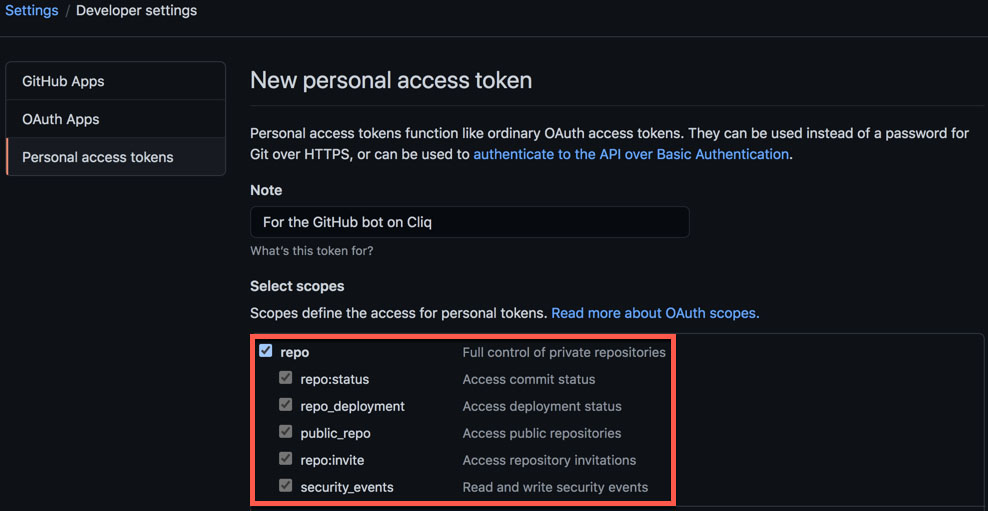Go to OAuth Apps in the sidebar
This screenshot has width=988, height=511.
pyautogui.click(x=61, y=119)
